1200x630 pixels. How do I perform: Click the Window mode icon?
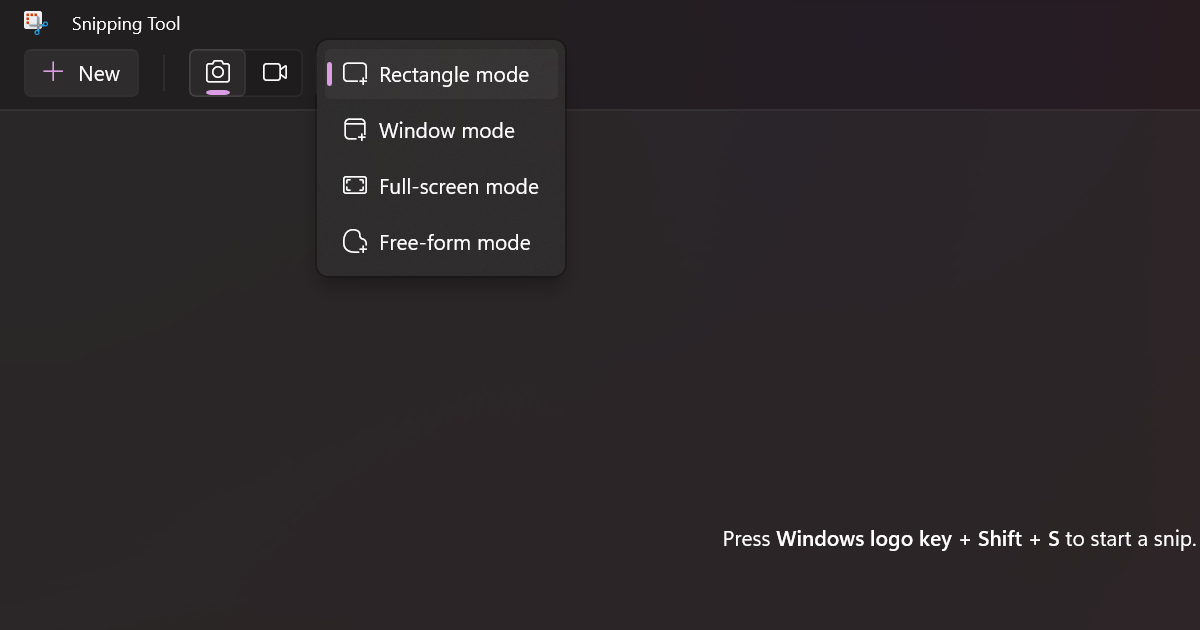pos(355,130)
